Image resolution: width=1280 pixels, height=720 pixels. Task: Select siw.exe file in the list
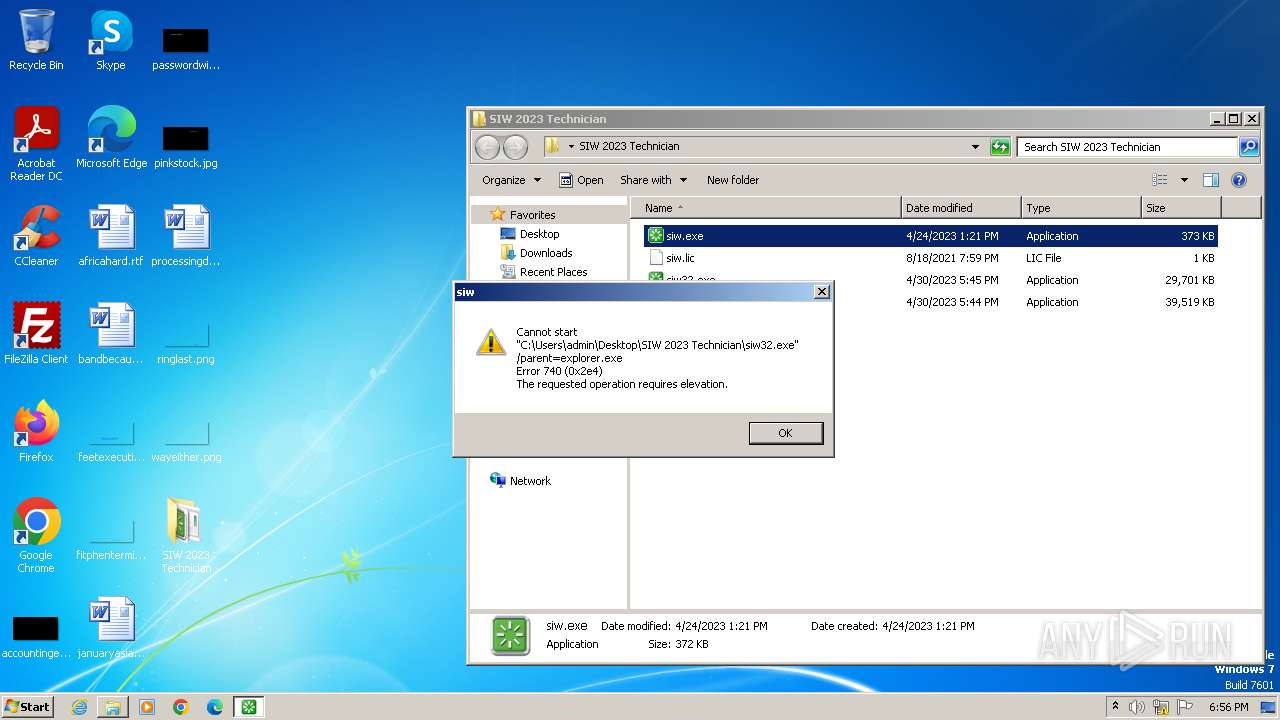tap(930, 236)
